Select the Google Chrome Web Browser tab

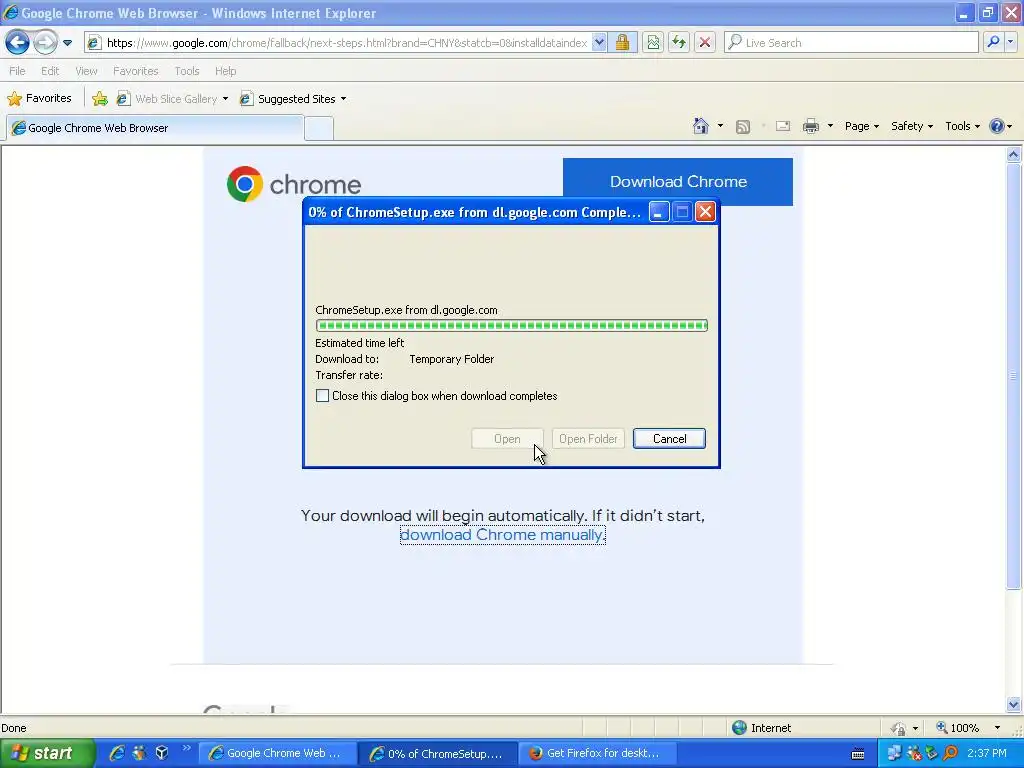[x=155, y=128]
